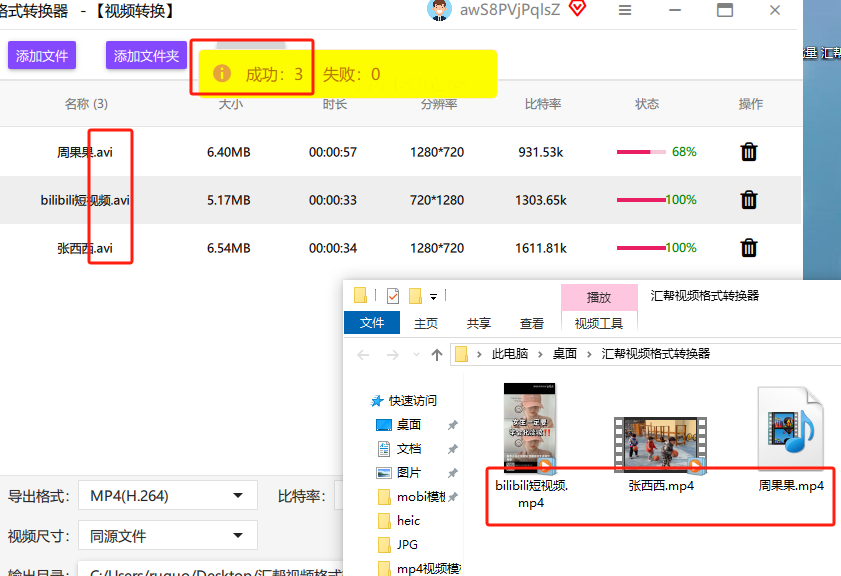The height and width of the screenshot is (576, 841).
Task: Go back in Explorer navigation
Action: (x=363, y=355)
